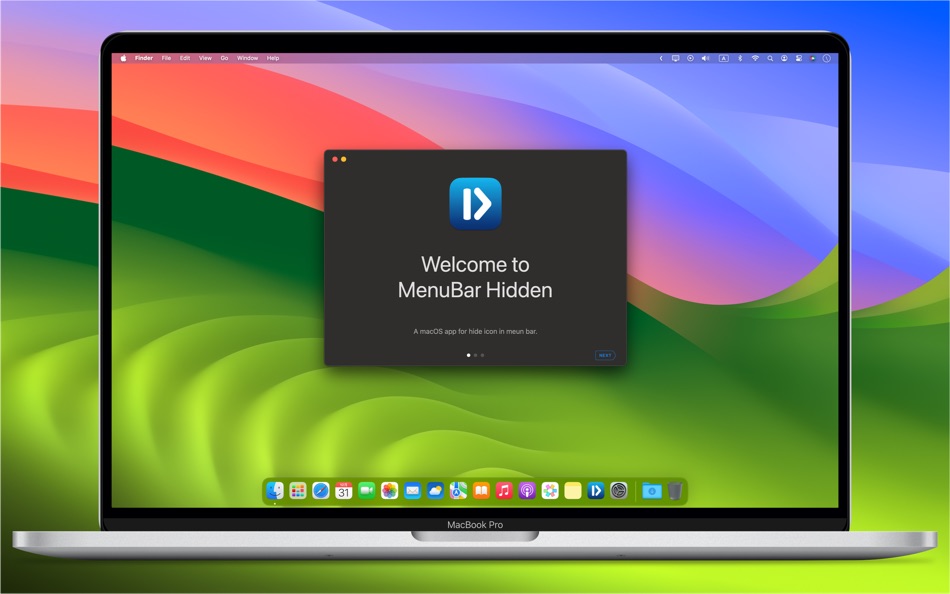Open the Go menu
The image size is (950, 594).
(x=223, y=58)
